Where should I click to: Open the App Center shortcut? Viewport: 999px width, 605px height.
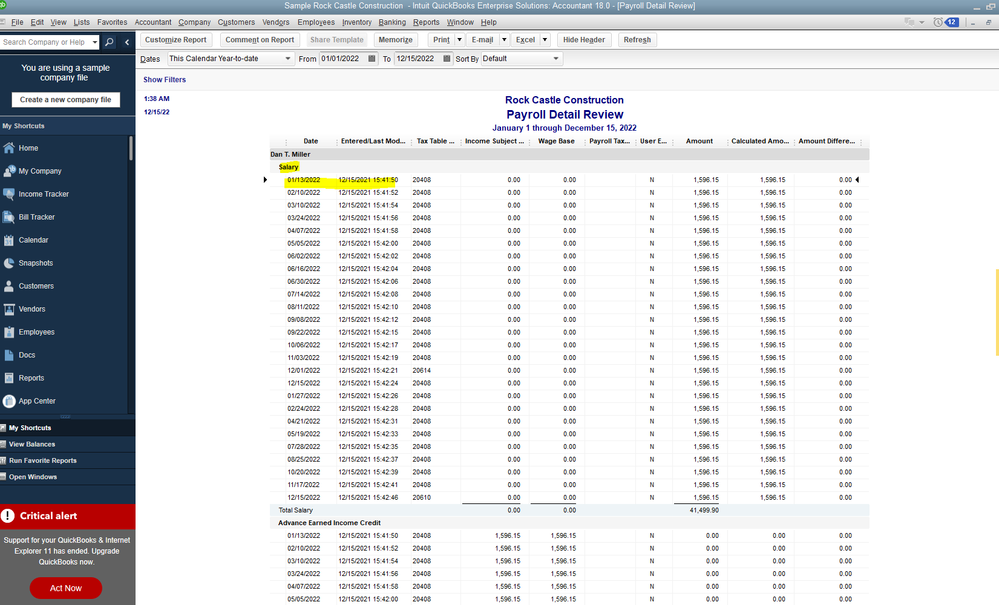point(37,401)
